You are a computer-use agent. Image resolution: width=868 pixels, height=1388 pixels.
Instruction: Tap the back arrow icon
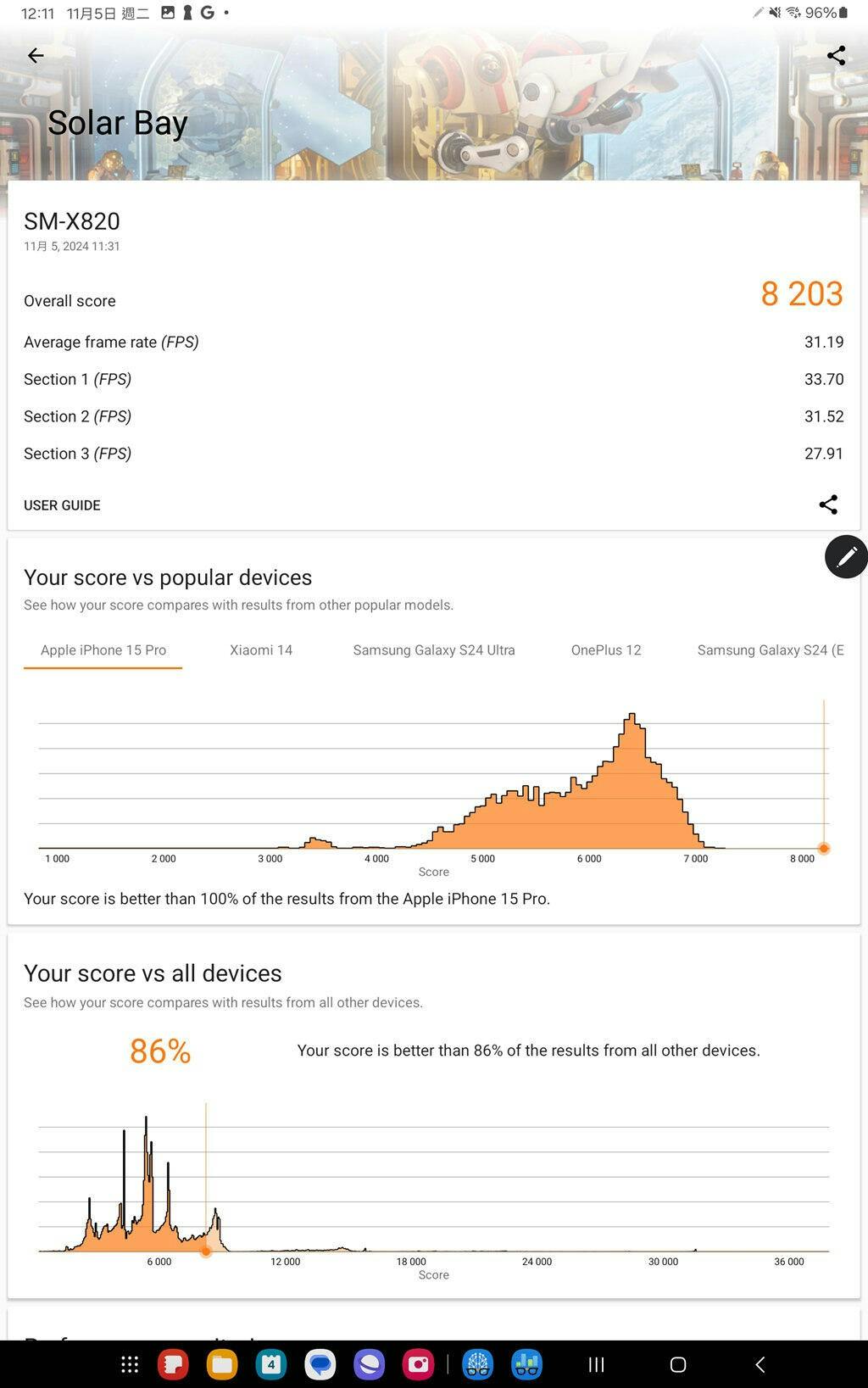coord(35,55)
